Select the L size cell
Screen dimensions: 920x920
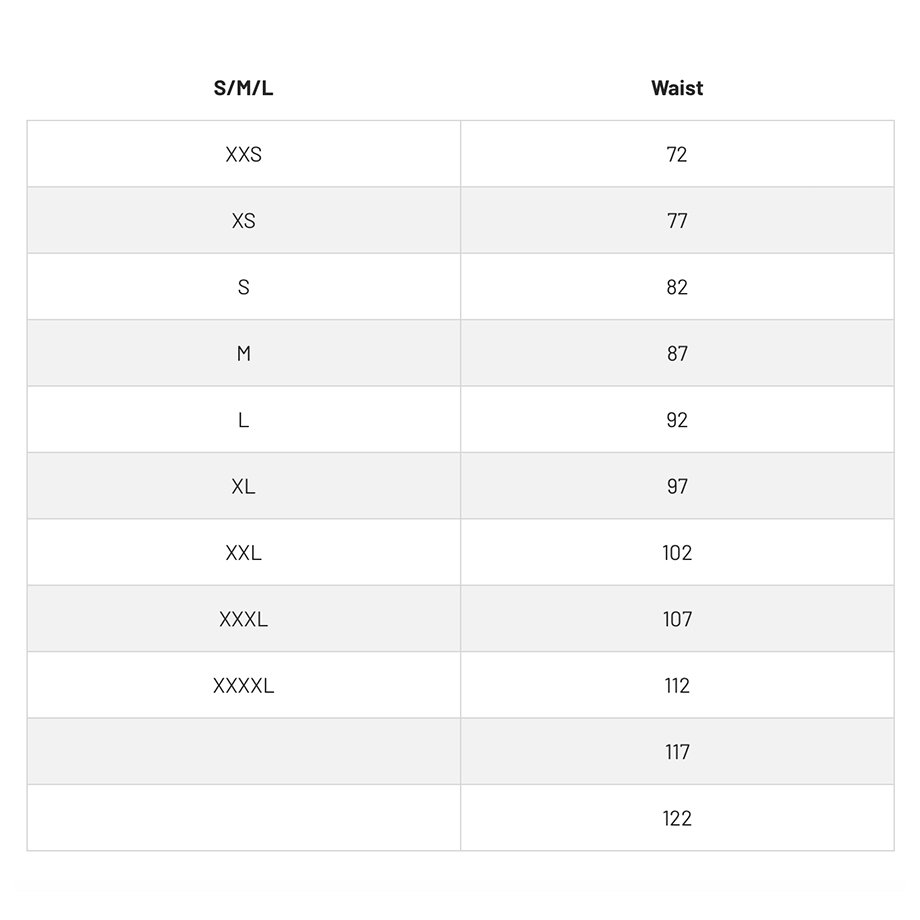pos(243,420)
